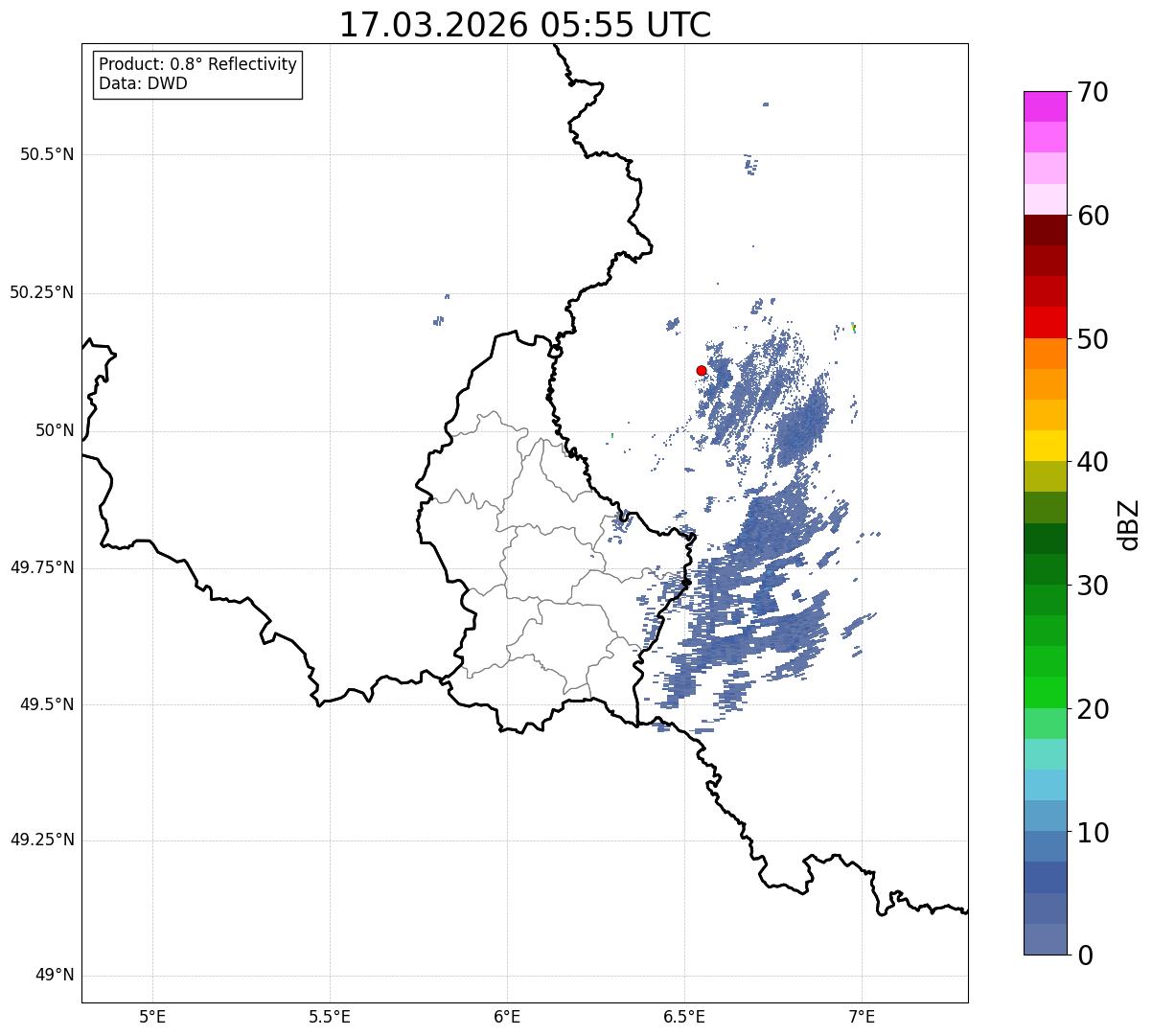Click the 6°E longitude label

tap(507, 1016)
